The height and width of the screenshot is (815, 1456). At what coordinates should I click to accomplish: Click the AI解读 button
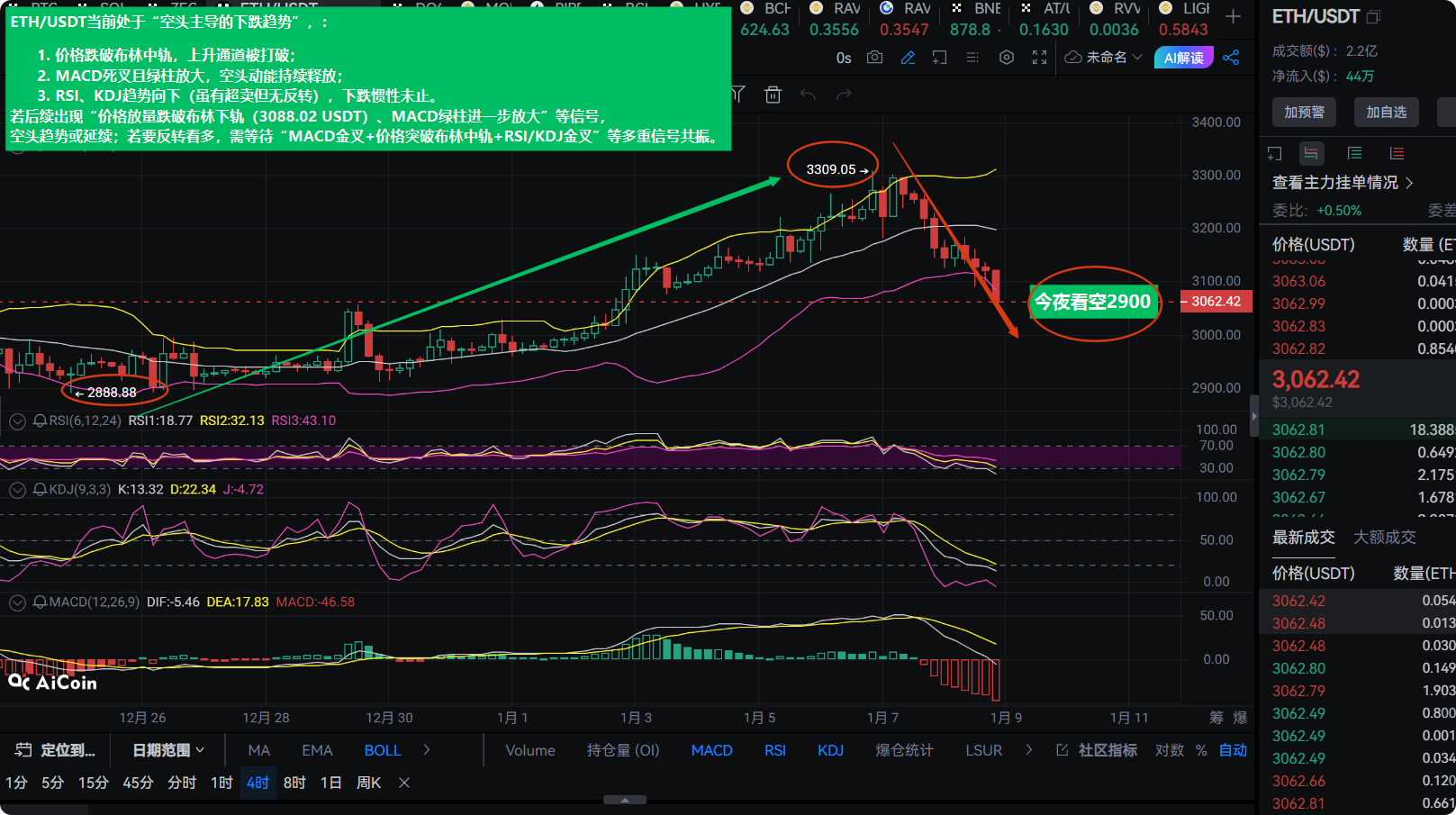click(x=1182, y=57)
